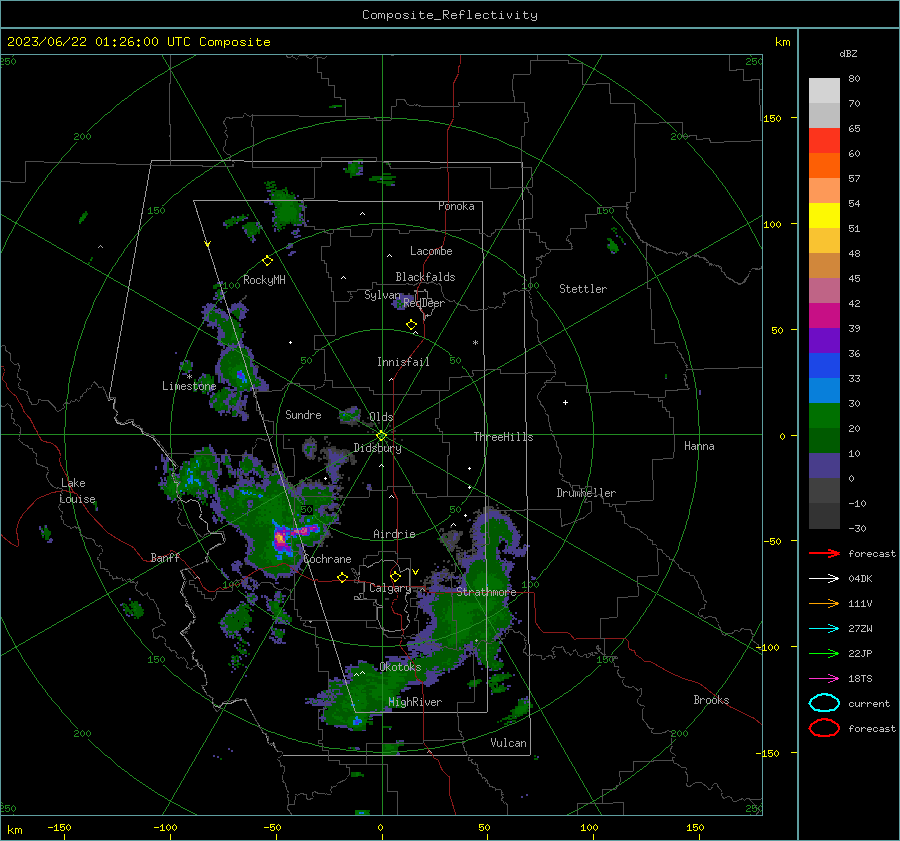This screenshot has width=900, height=841.
Task: Click the Calgary city label
Action: click(390, 588)
